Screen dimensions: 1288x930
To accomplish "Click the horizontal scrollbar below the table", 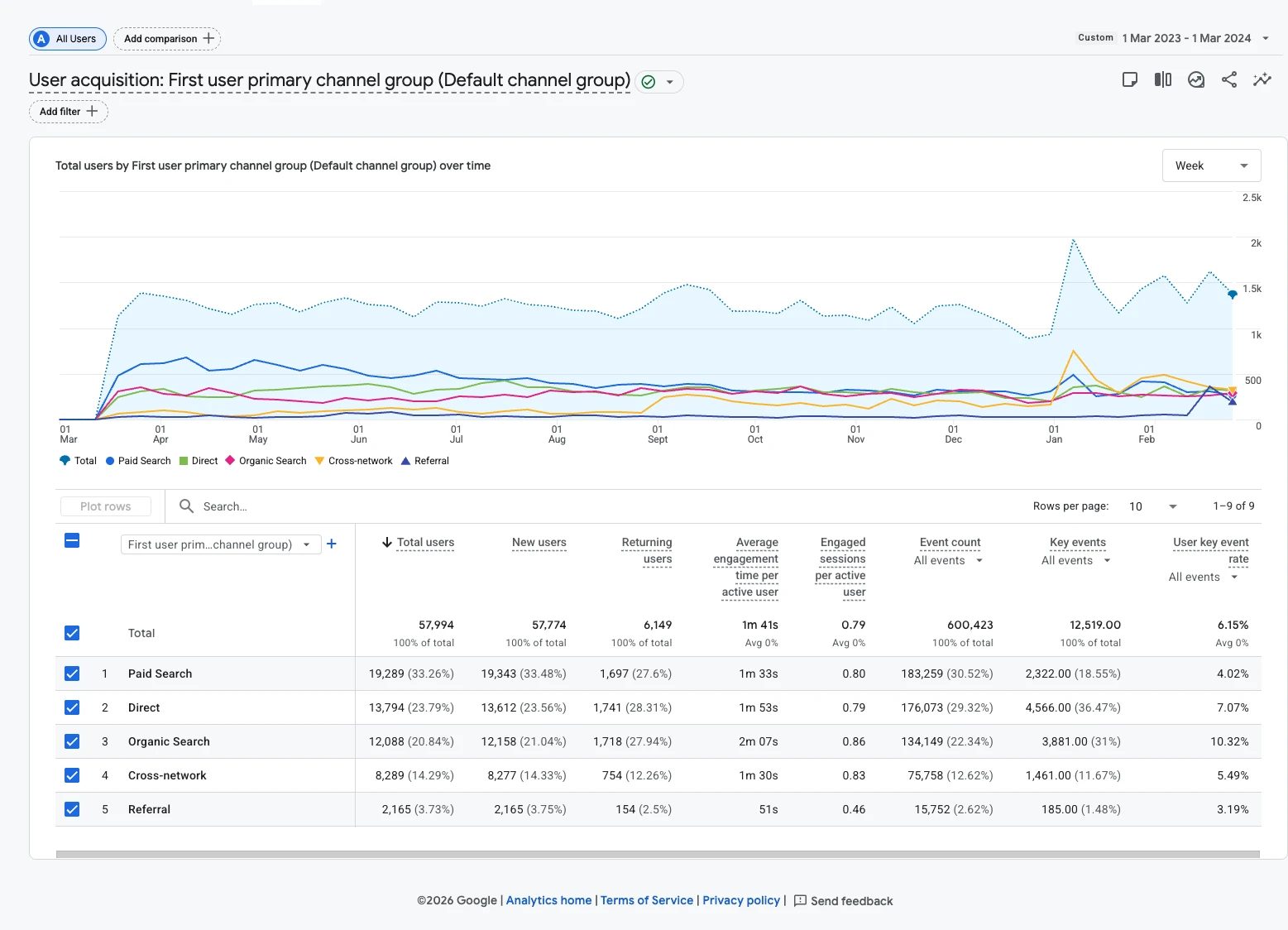I will click(x=658, y=854).
